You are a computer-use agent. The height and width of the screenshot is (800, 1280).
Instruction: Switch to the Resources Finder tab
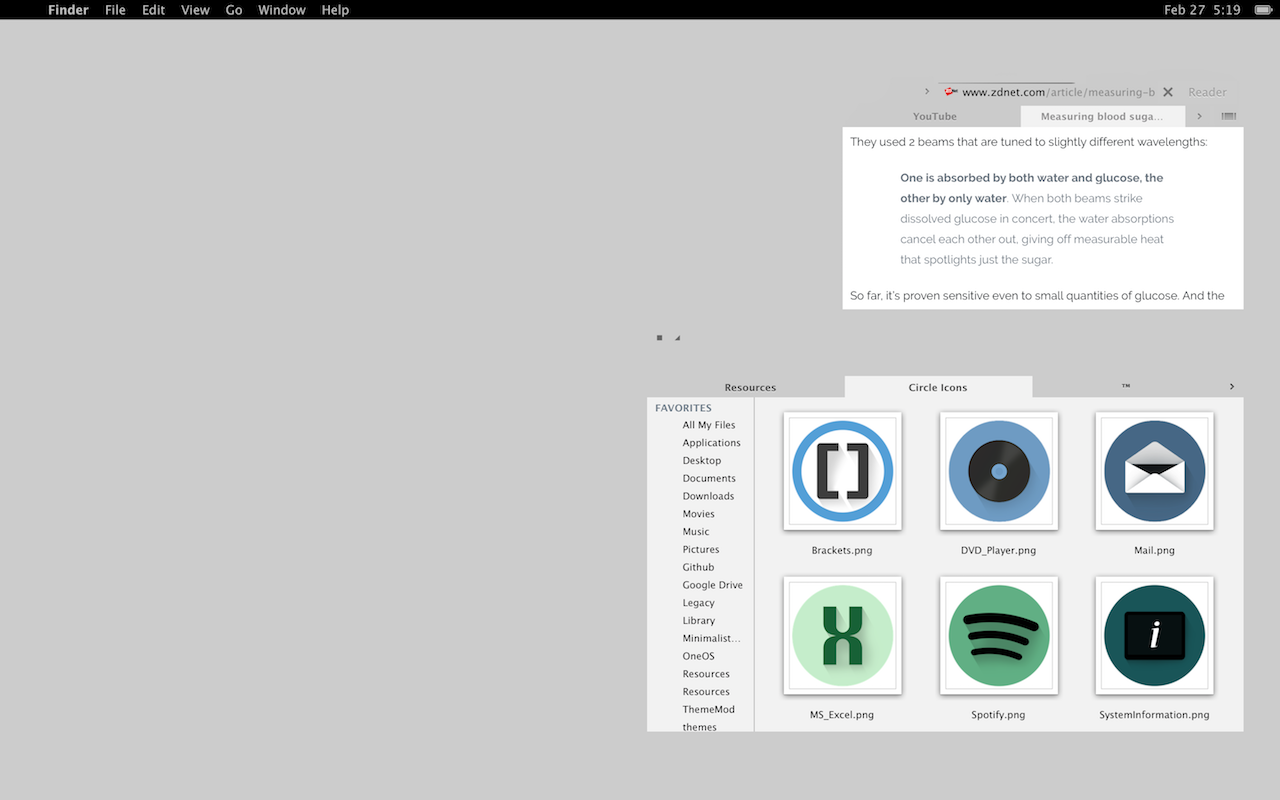tap(750, 388)
